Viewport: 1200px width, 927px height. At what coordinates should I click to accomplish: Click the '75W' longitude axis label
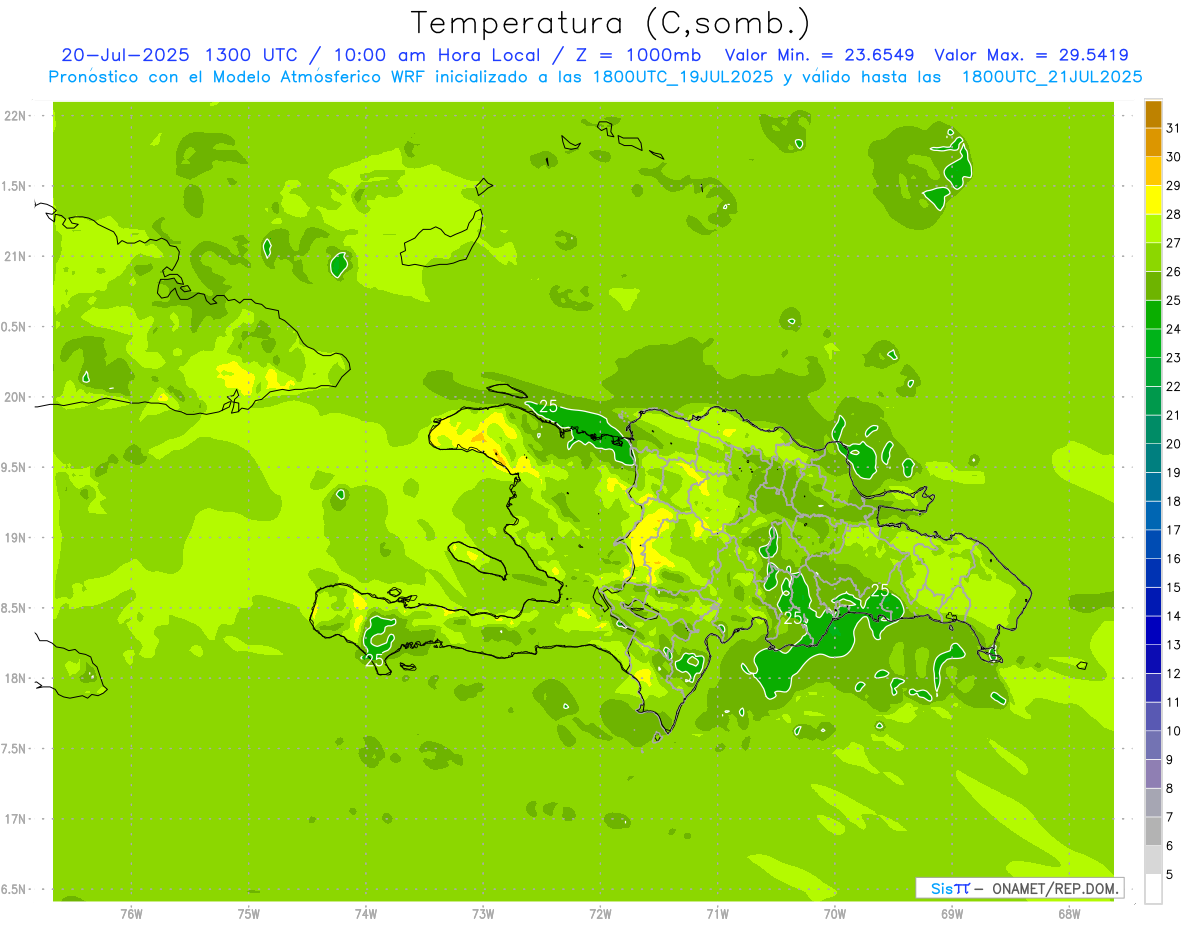tap(249, 914)
